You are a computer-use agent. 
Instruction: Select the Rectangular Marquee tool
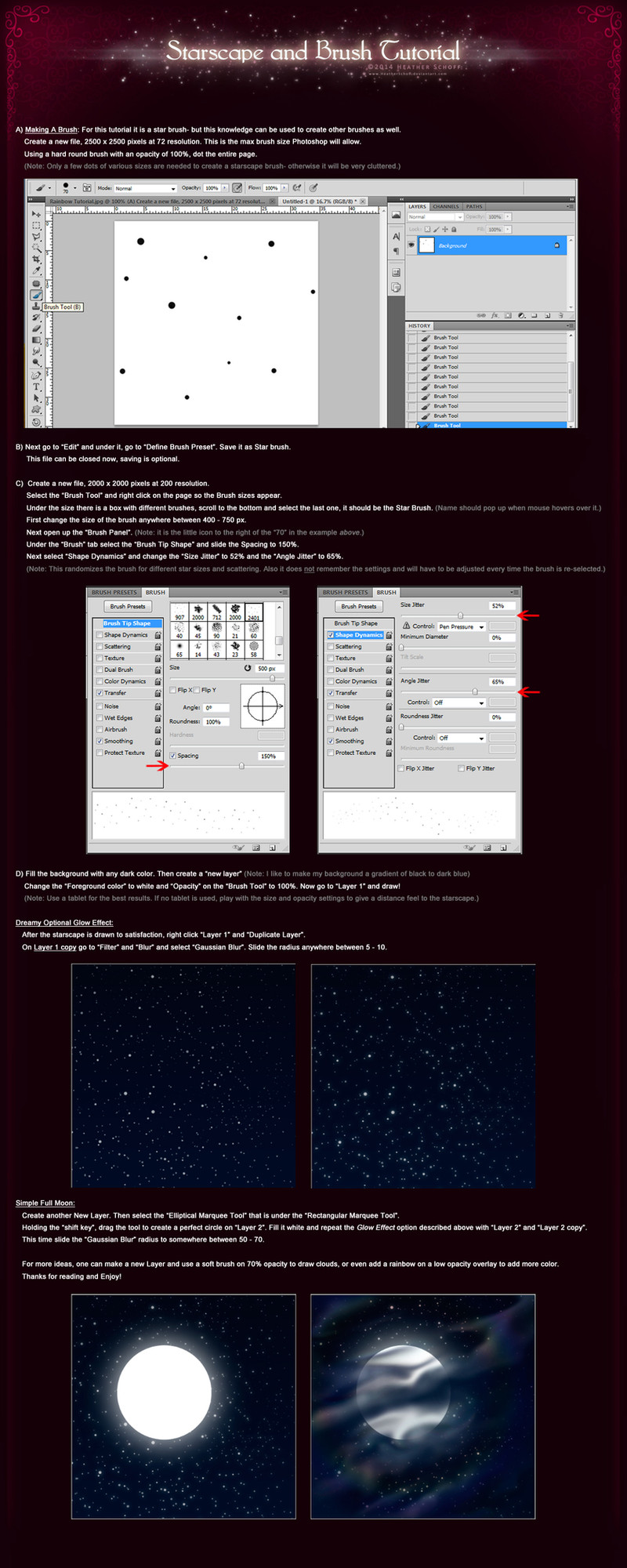coord(36,225)
